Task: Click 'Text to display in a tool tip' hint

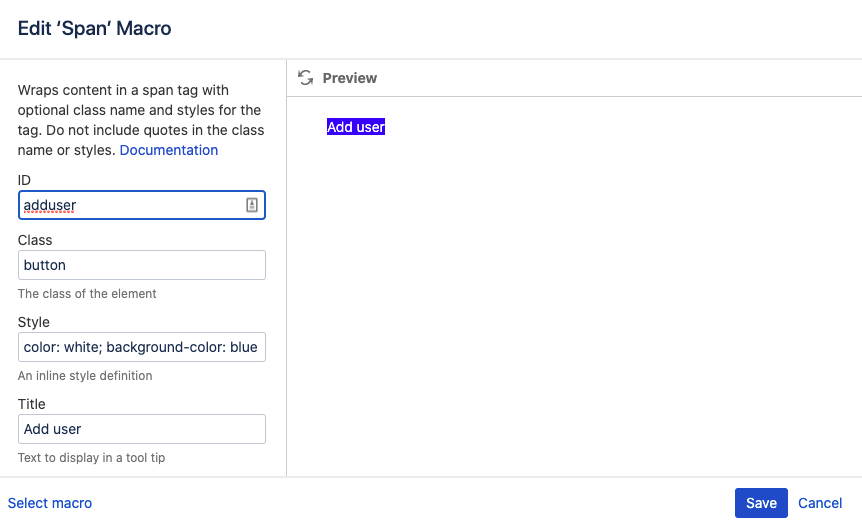Action: coord(91,458)
